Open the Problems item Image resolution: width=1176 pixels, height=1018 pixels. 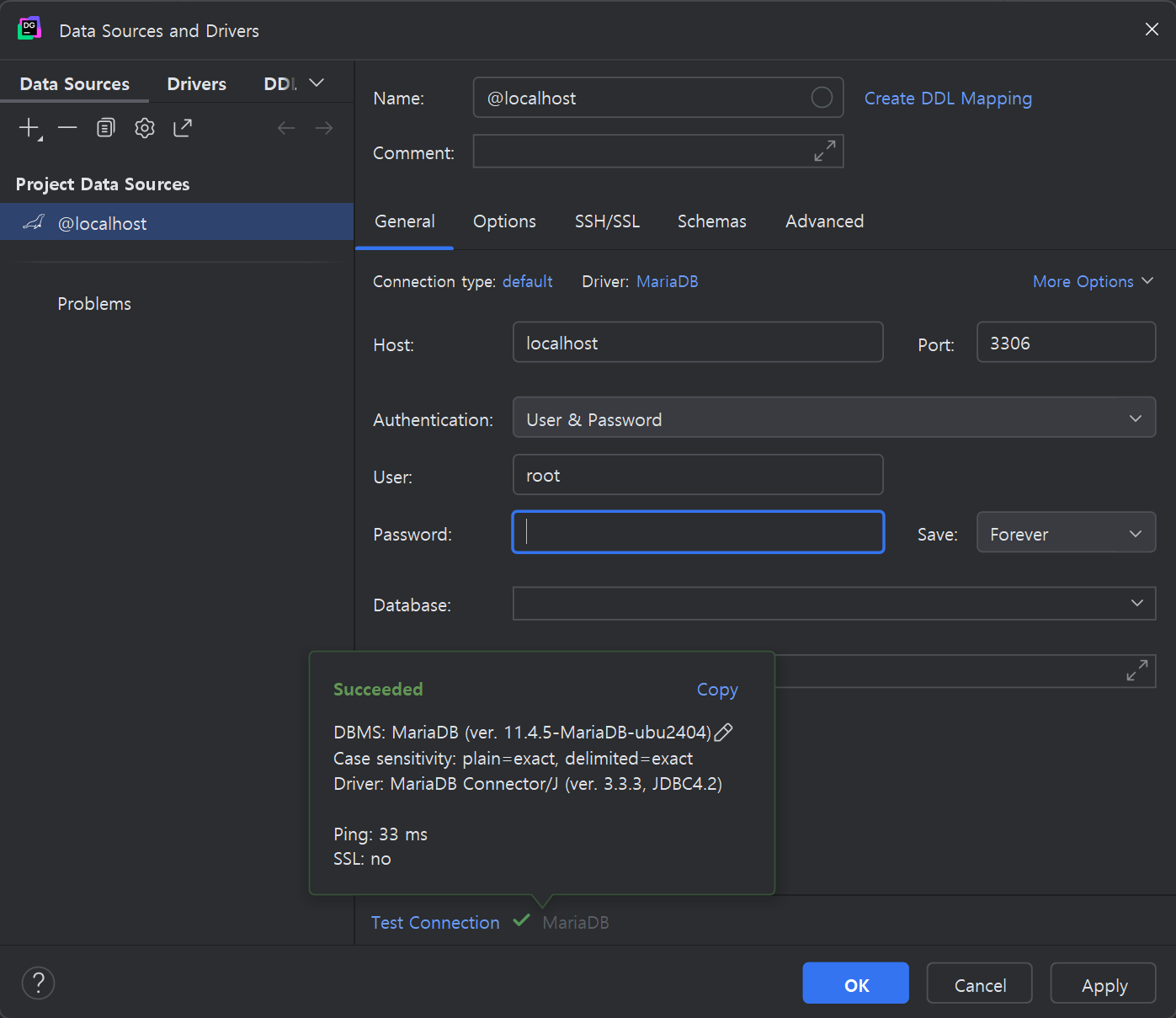pos(94,304)
